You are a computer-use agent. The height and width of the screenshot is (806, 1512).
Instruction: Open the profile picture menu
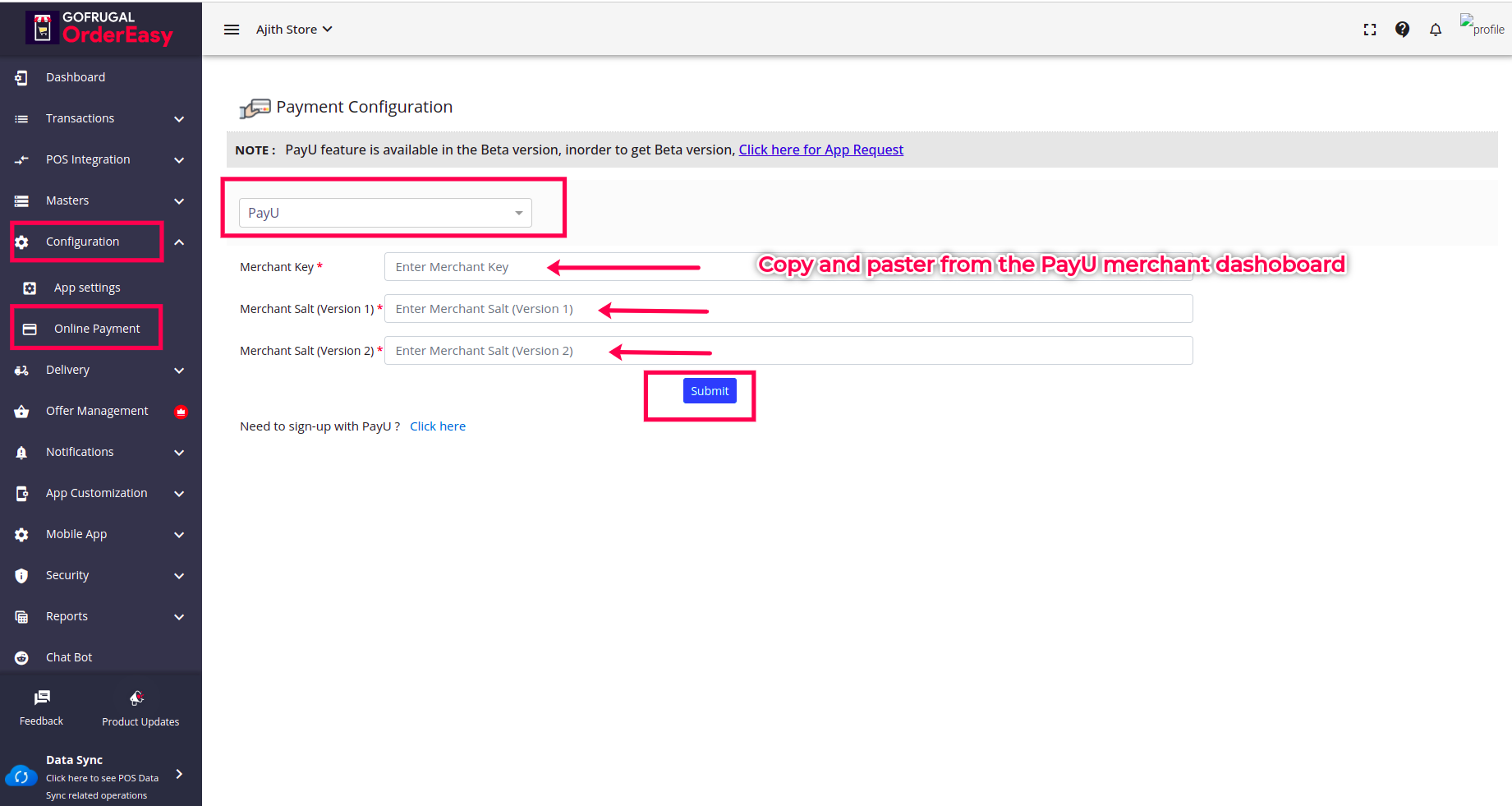click(x=1482, y=25)
